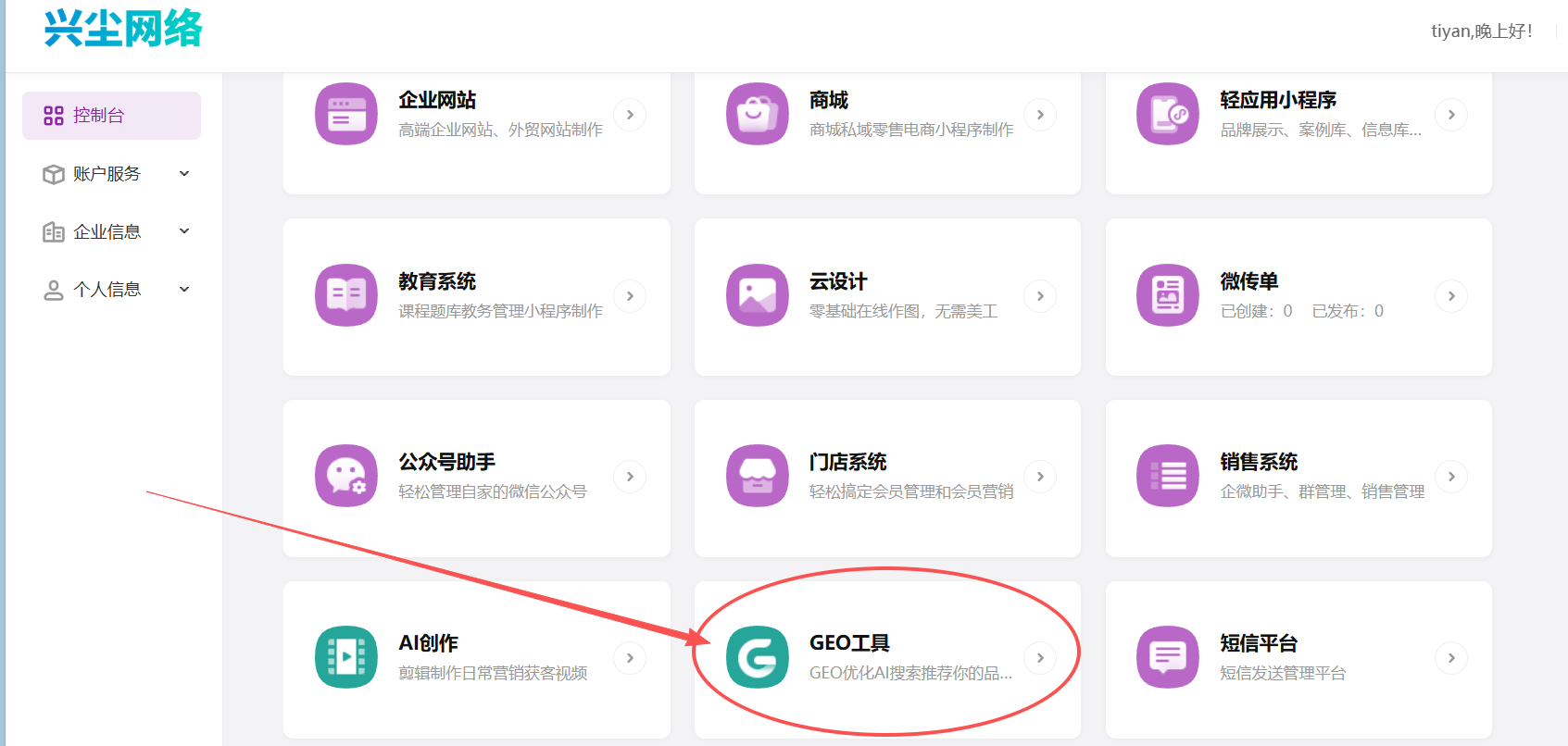Open 微传单 via its arrow button
Viewport: 1568px width, 746px height.
point(1451,296)
